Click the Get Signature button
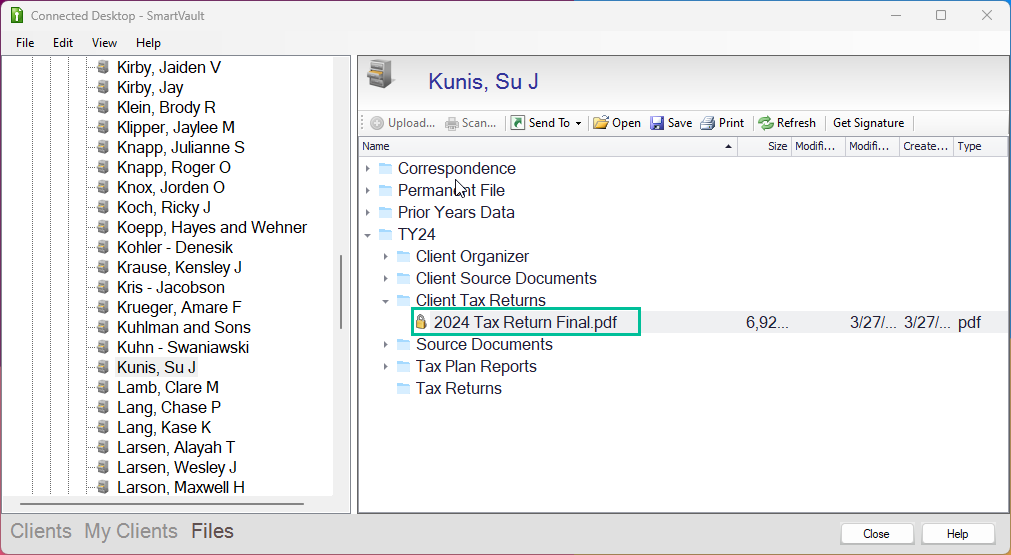This screenshot has height=555, width=1011. click(868, 123)
